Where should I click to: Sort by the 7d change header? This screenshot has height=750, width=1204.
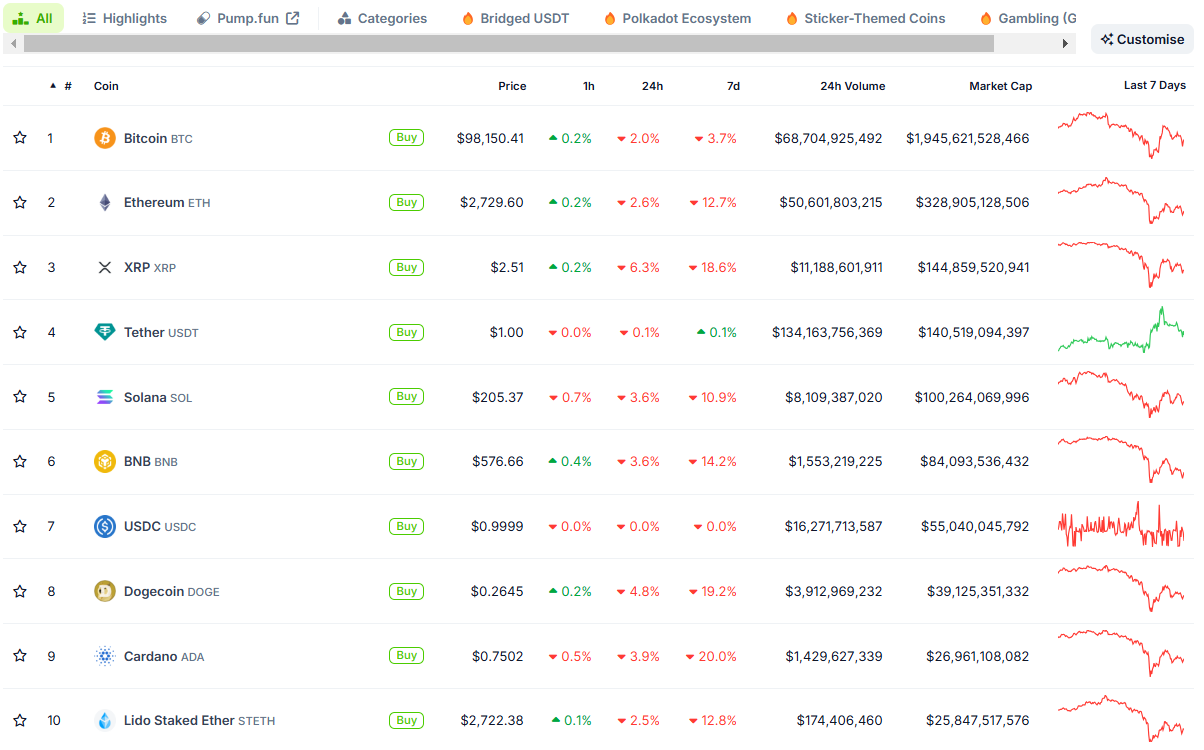click(733, 86)
